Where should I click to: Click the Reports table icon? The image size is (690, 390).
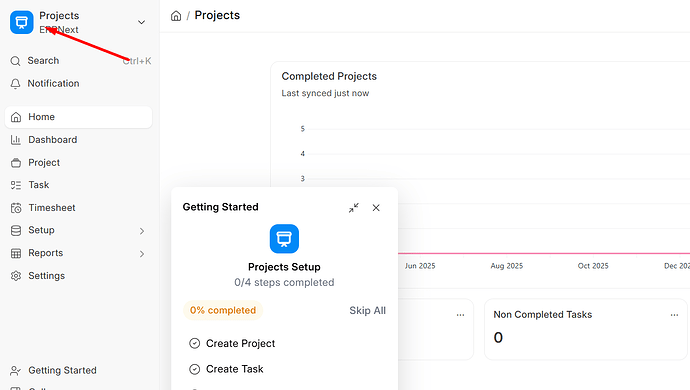click(x=16, y=254)
